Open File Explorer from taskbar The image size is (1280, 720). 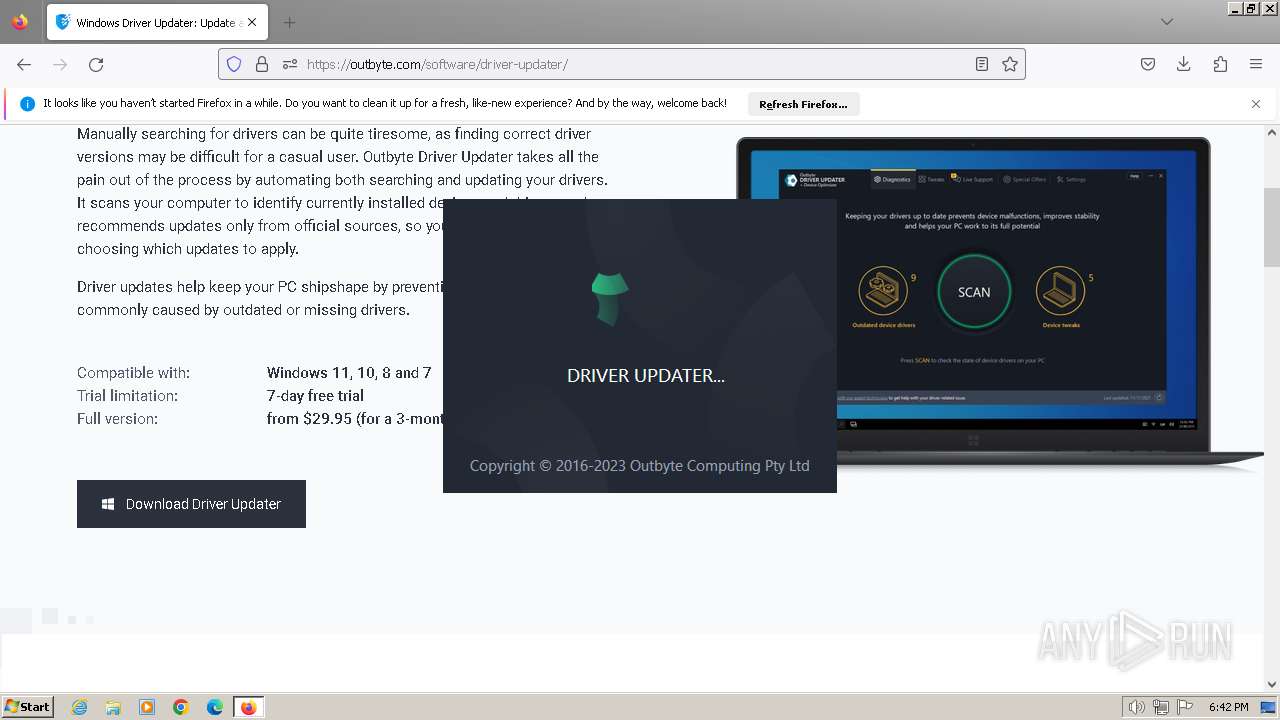(113, 707)
